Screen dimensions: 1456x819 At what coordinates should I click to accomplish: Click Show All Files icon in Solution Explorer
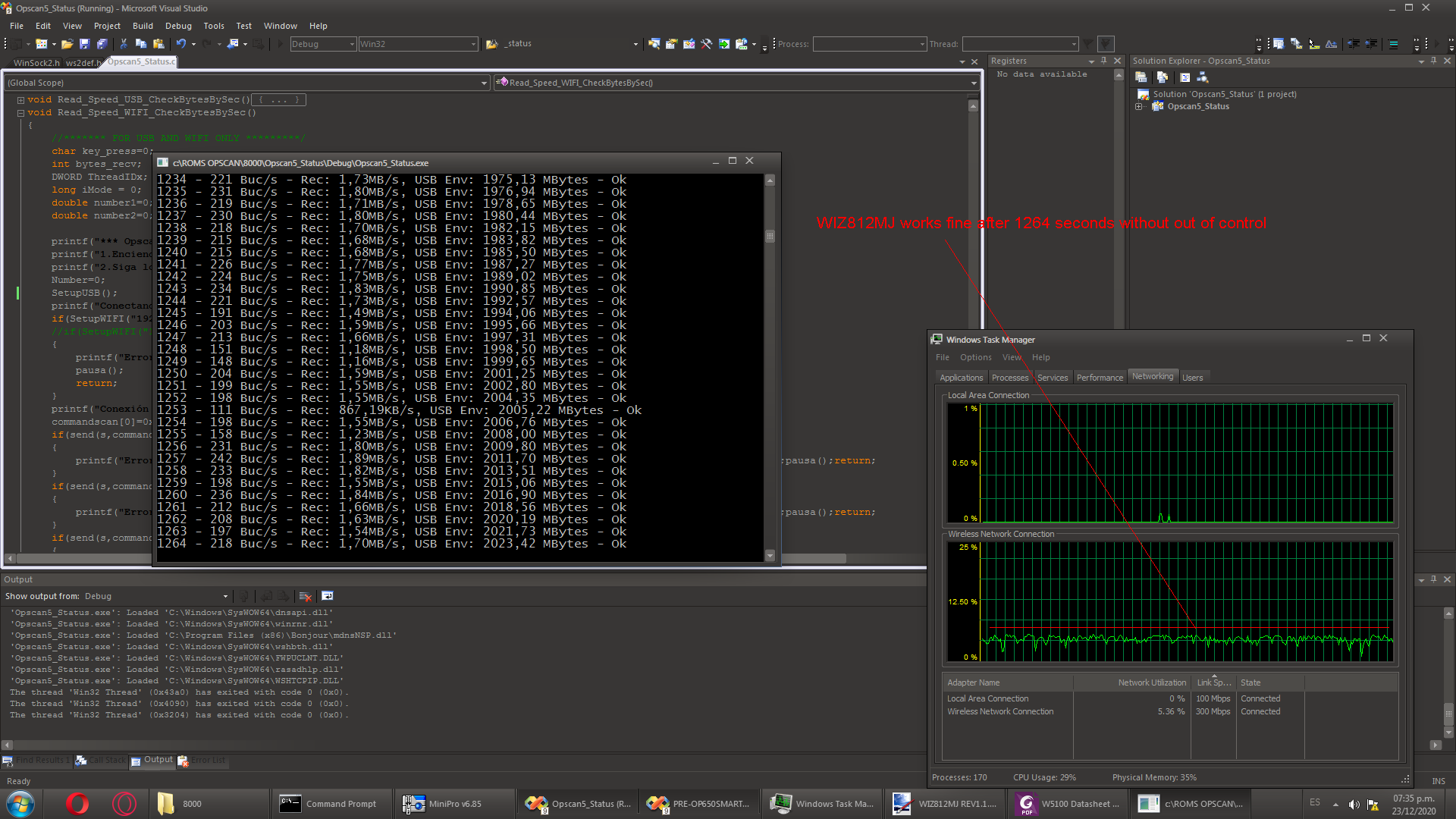1163,77
